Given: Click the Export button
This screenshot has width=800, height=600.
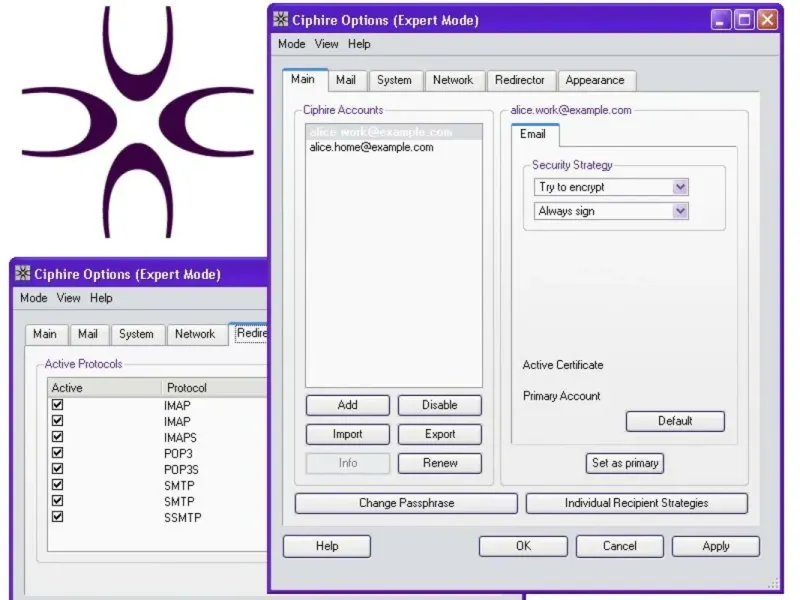Looking at the screenshot, I should (439, 434).
